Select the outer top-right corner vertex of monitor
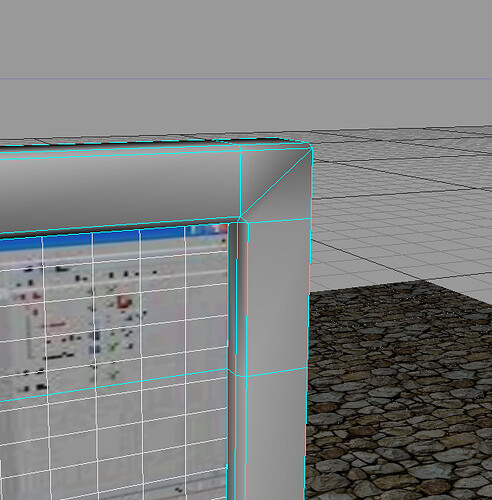 311,148
